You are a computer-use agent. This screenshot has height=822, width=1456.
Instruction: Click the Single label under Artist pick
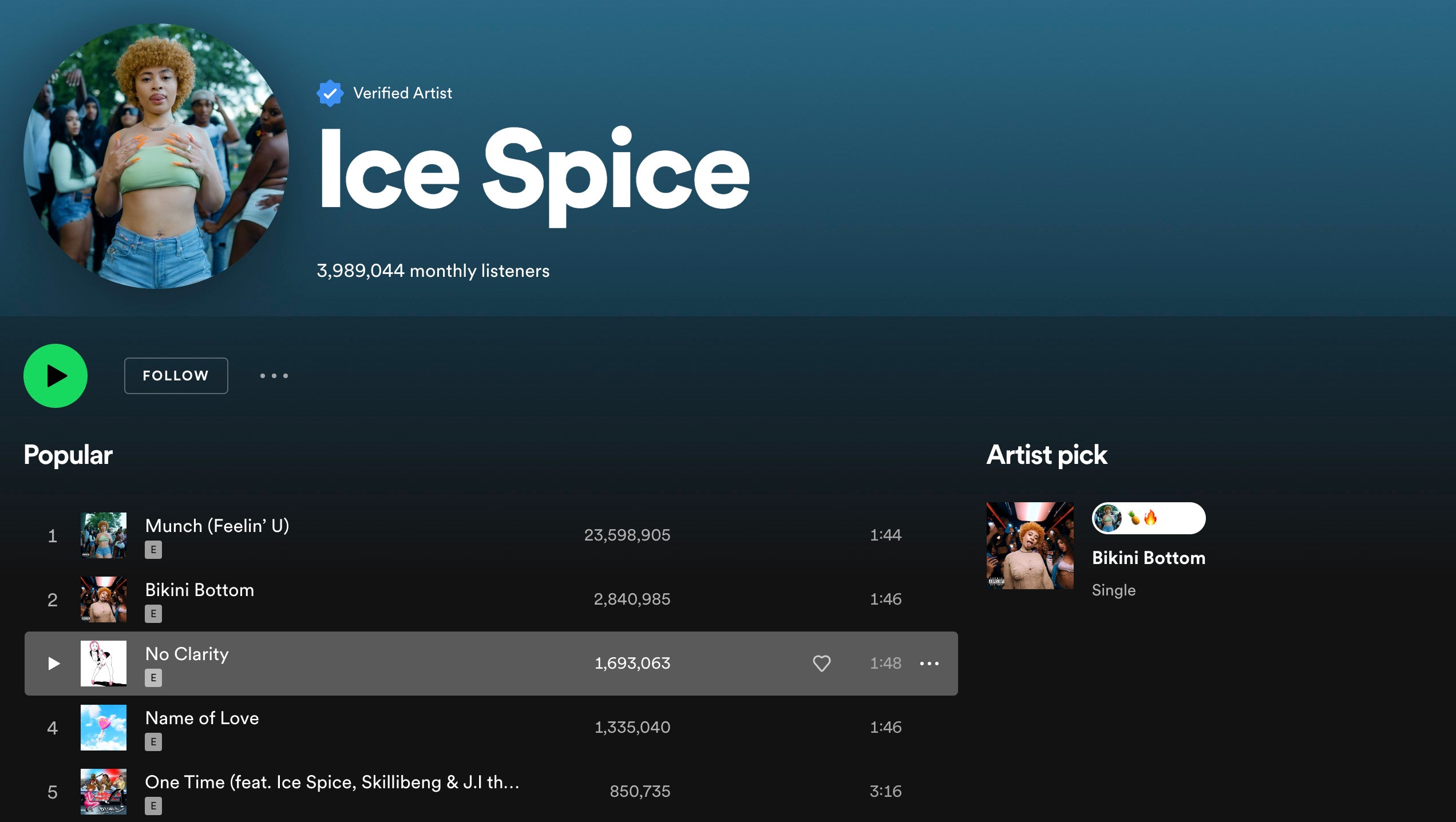[x=1114, y=590]
